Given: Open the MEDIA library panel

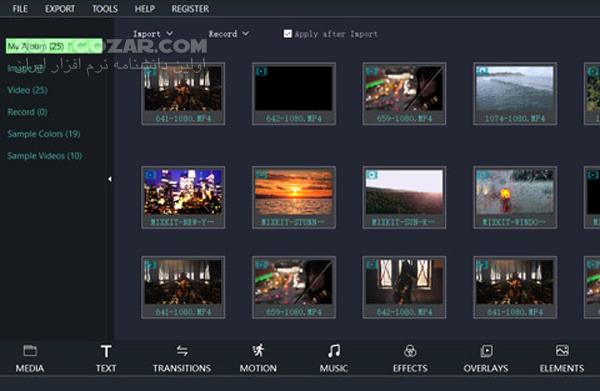Looking at the screenshot, I should pos(30,359).
